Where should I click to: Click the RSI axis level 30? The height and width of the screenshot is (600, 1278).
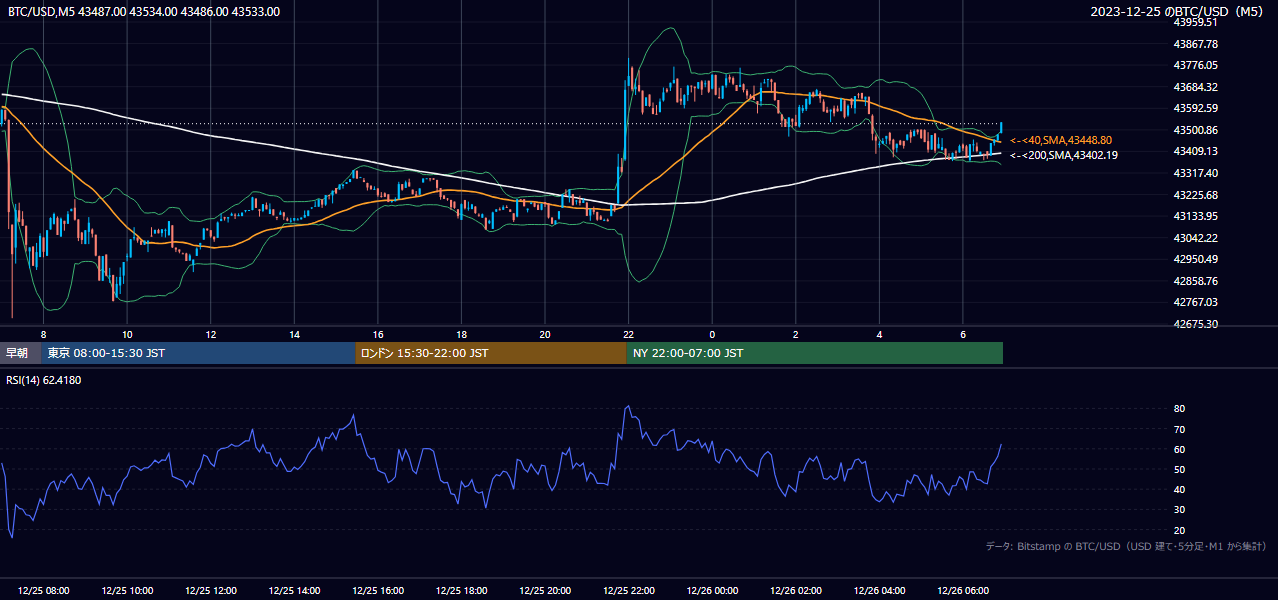[1179, 510]
